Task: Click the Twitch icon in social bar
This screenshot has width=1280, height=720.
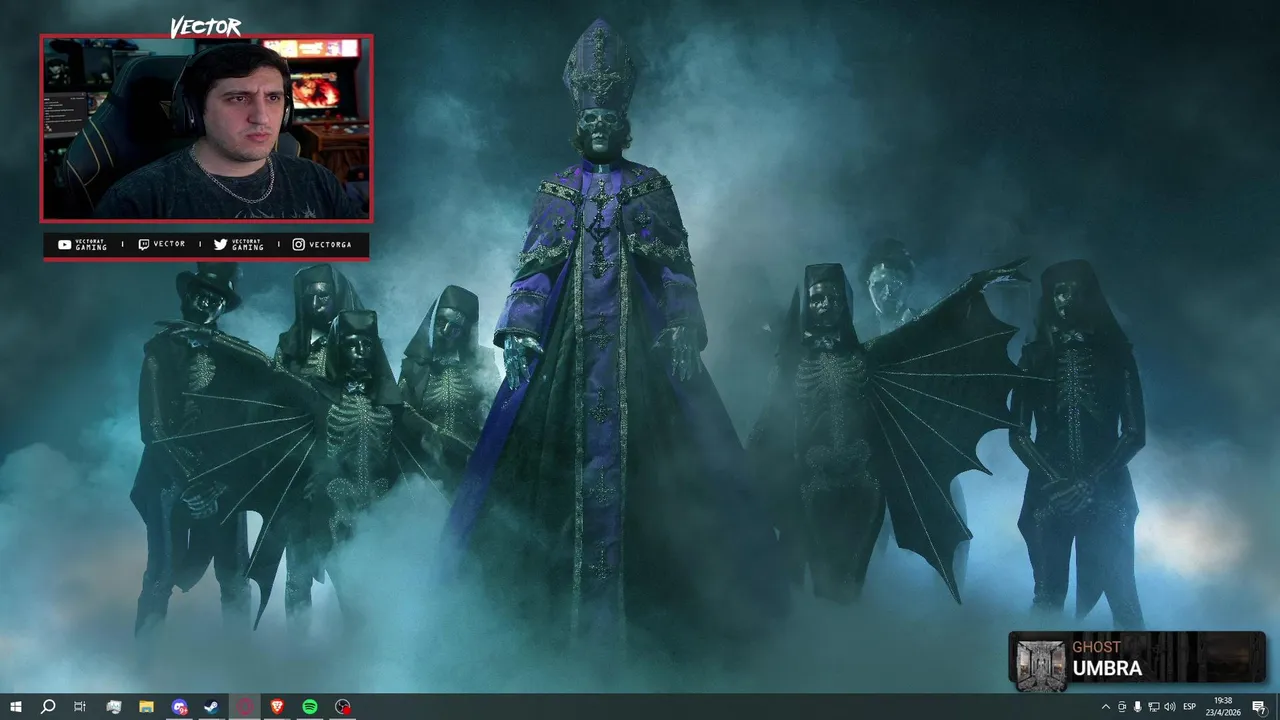Action: click(143, 244)
